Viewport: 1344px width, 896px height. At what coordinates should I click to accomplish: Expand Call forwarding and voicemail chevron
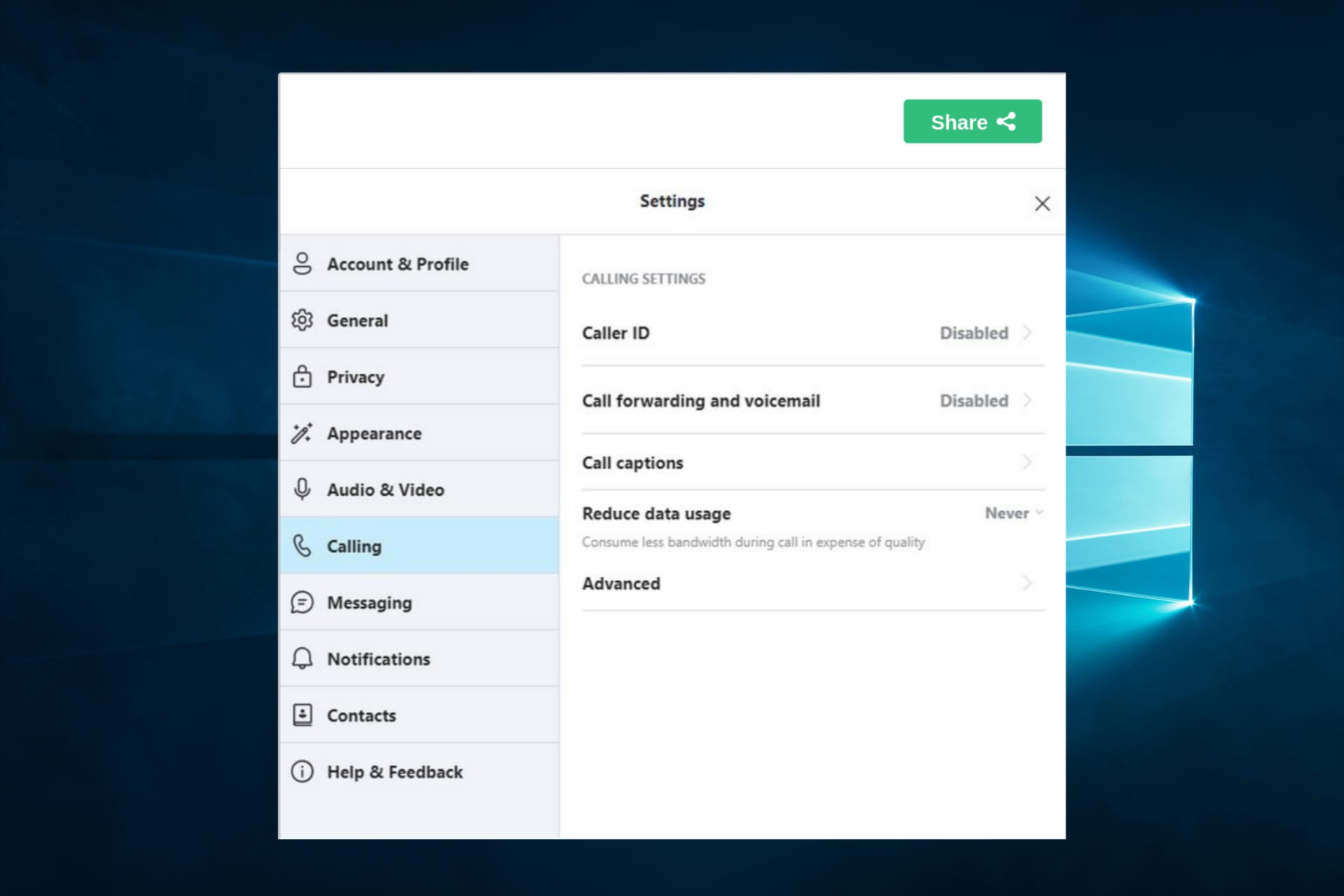click(x=1027, y=400)
